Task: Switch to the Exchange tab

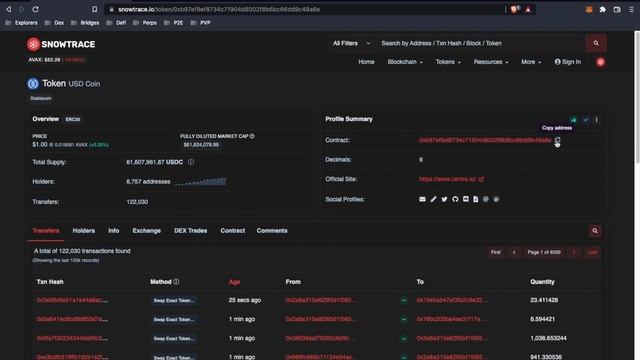Action: (x=147, y=231)
